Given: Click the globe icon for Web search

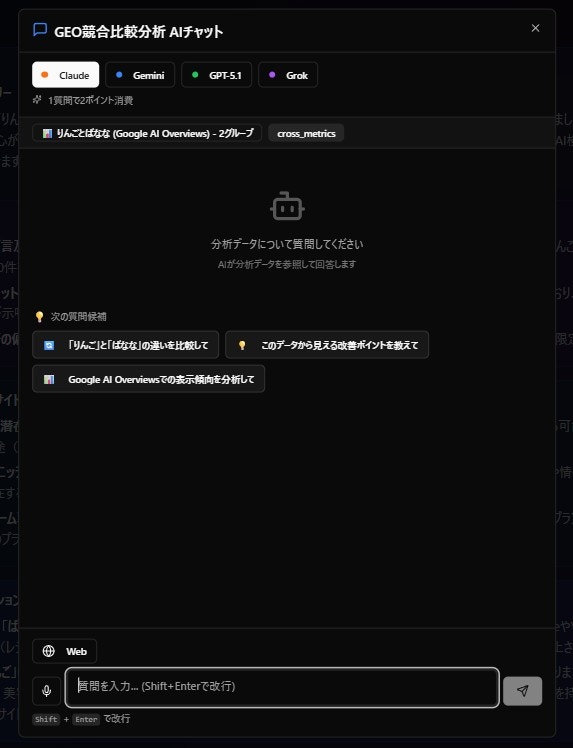Looking at the screenshot, I should [x=49, y=651].
